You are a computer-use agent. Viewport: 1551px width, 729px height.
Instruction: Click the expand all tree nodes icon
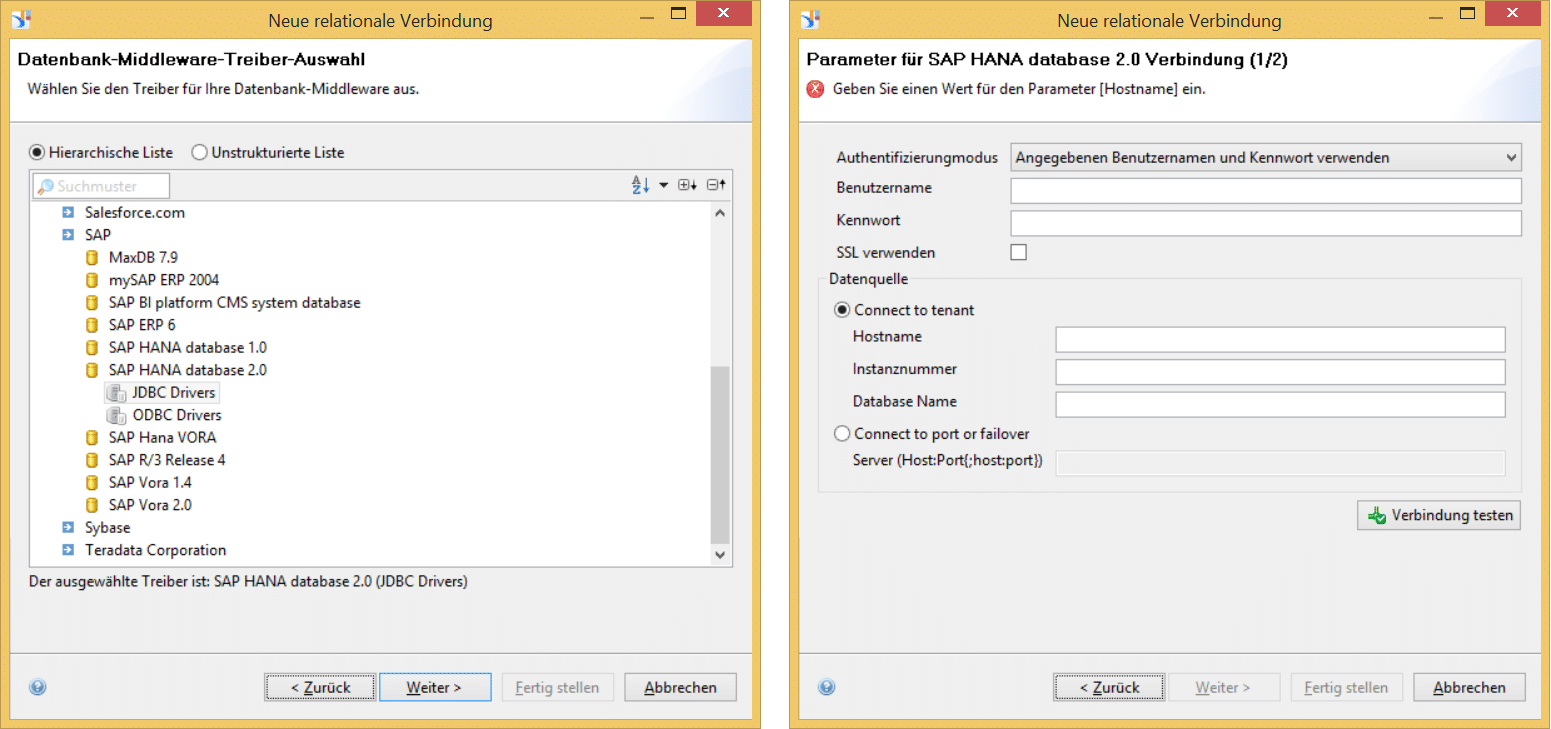click(x=687, y=185)
